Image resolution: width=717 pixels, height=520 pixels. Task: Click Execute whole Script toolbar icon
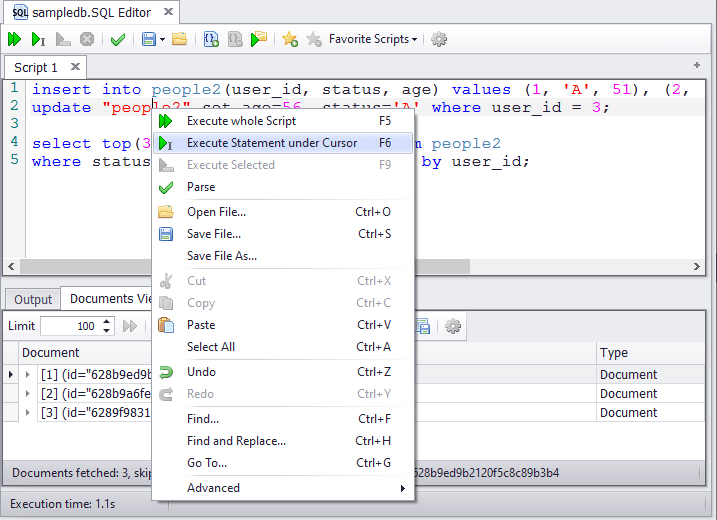click(14, 39)
